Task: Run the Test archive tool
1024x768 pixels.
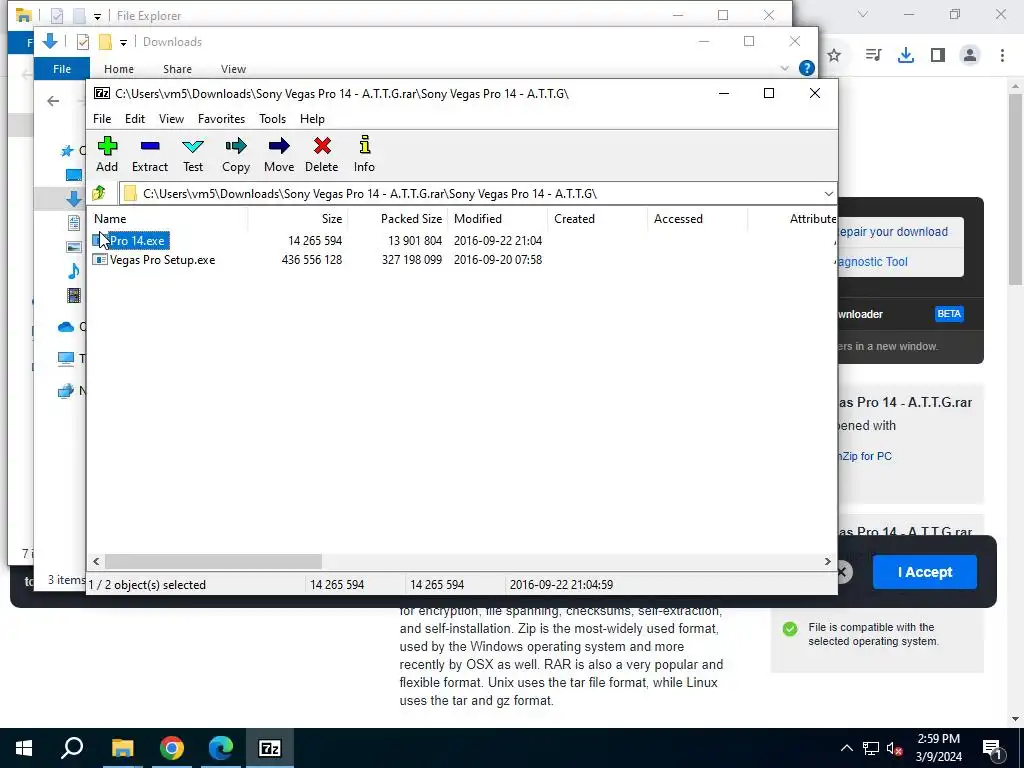Action: click(193, 154)
